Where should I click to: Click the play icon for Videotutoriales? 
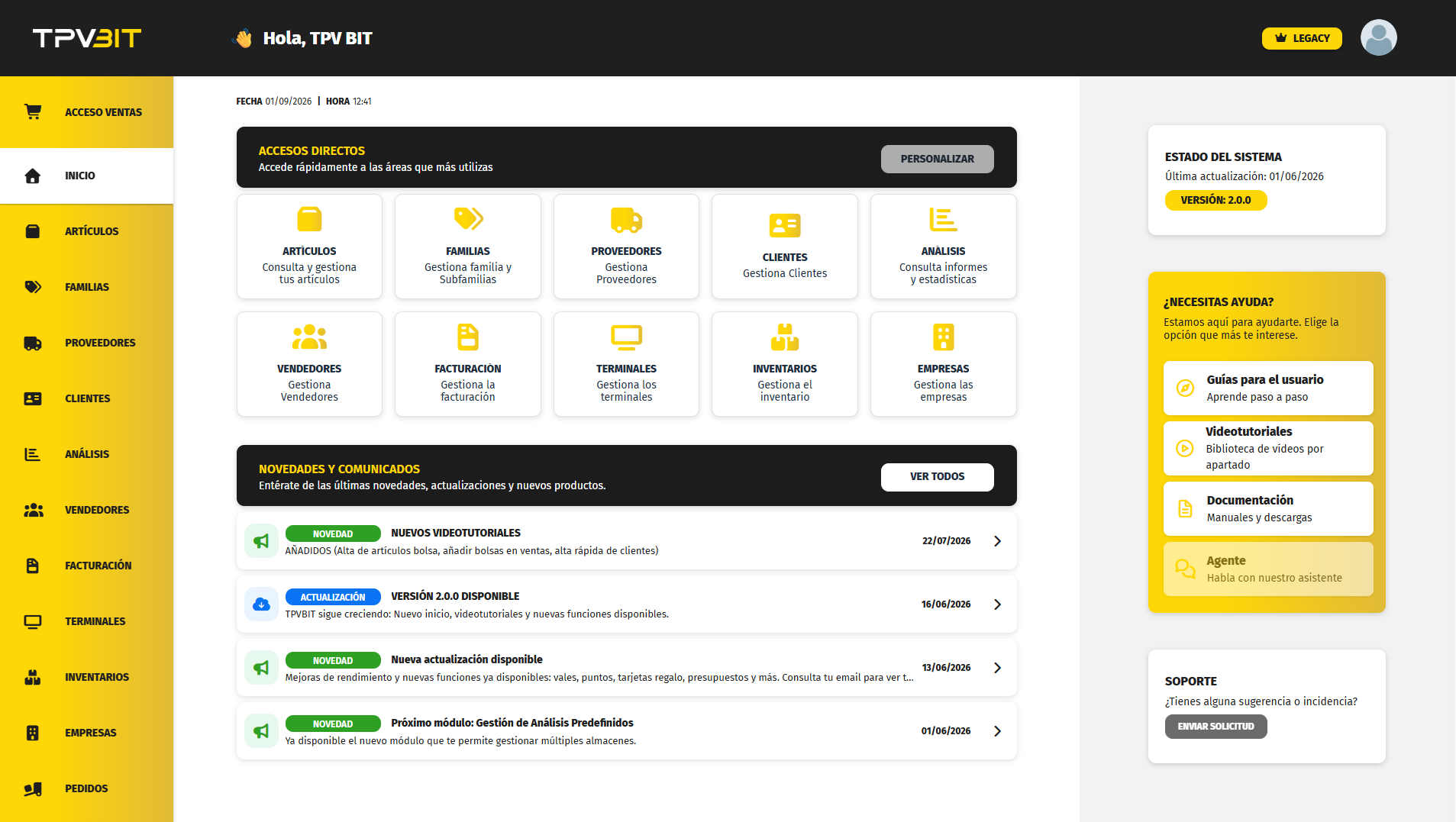tap(1185, 448)
